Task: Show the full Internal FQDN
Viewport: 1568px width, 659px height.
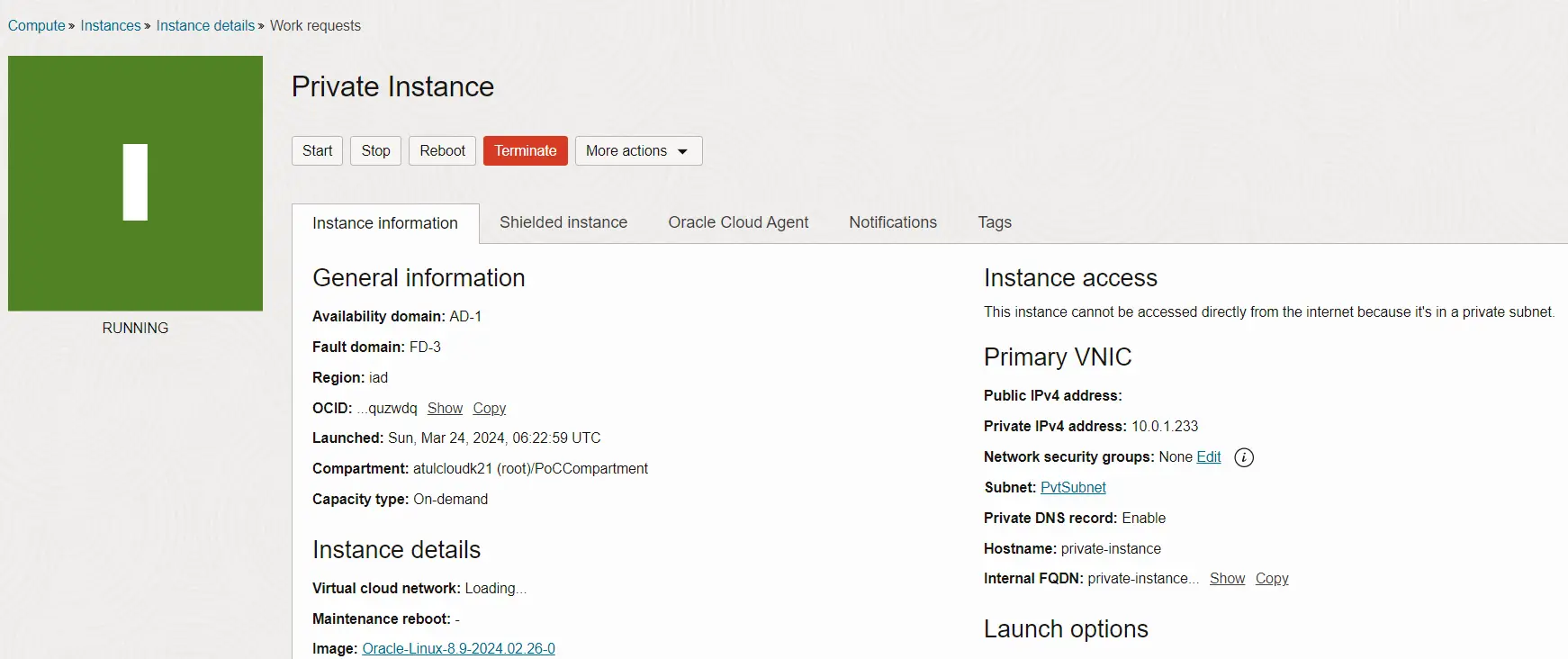Action: (1227, 579)
